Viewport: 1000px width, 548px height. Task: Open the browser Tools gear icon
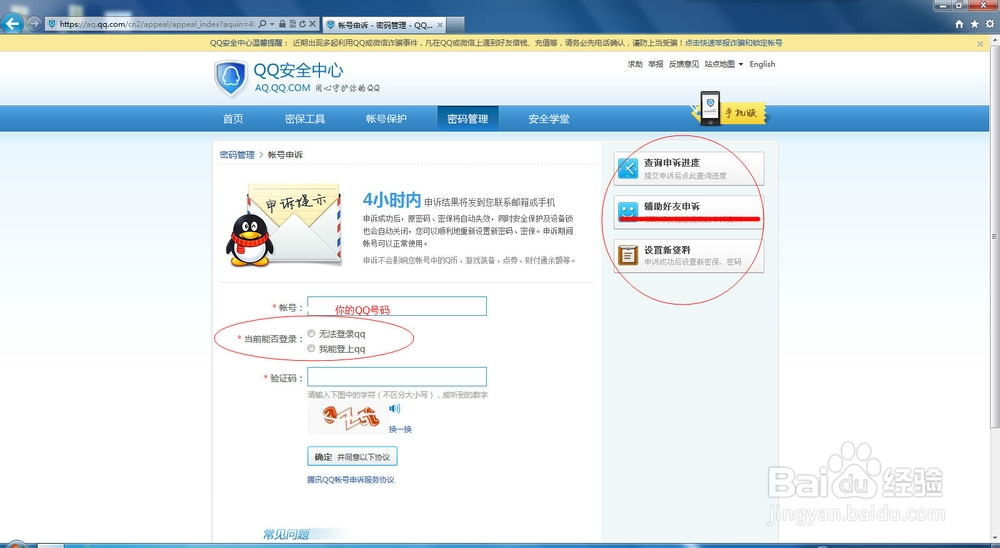(990, 24)
